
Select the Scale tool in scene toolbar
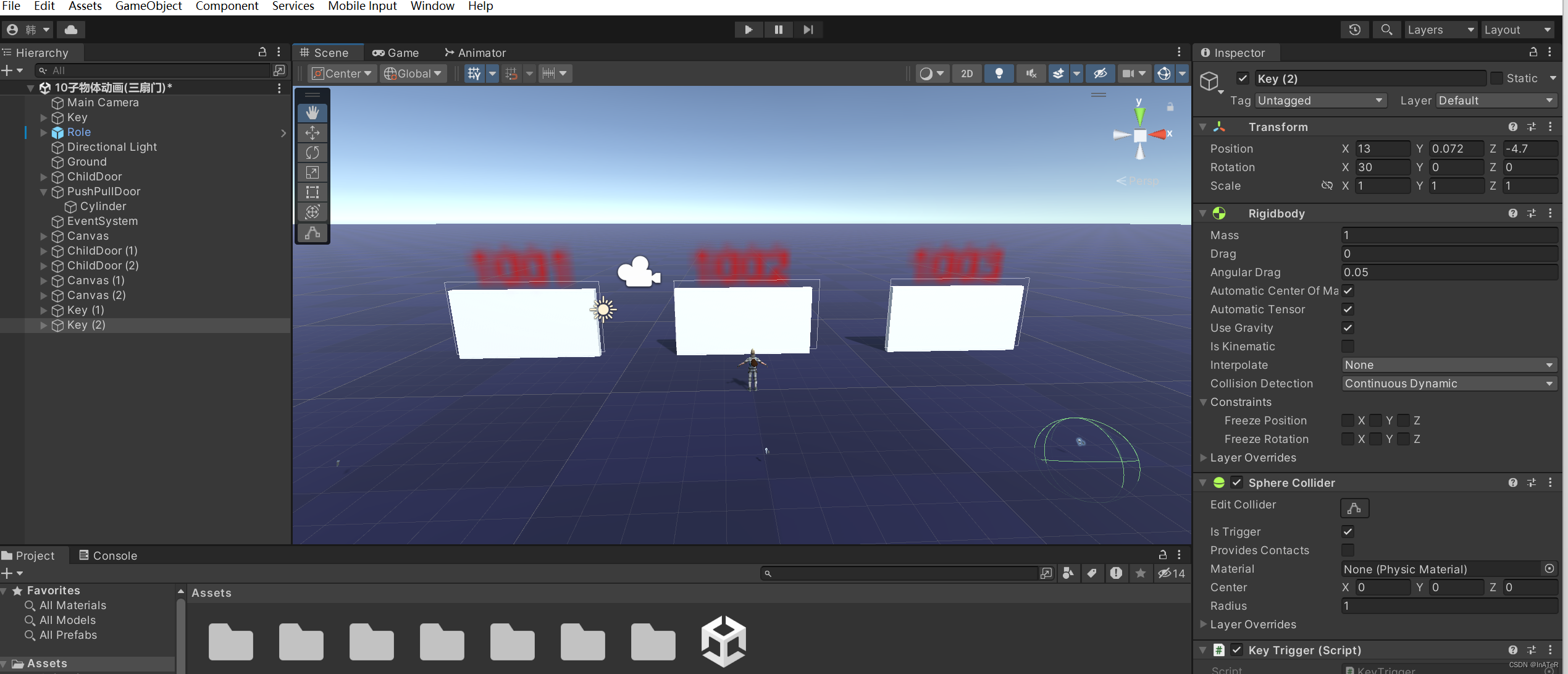click(x=312, y=172)
